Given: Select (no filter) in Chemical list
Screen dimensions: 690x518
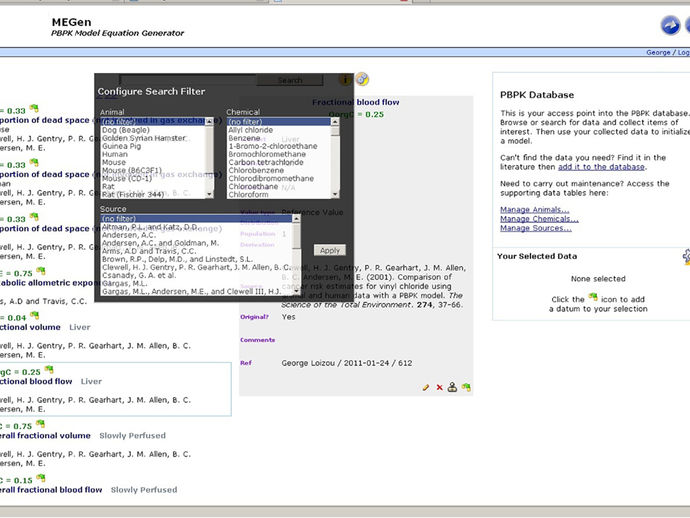Looking at the screenshot, I should 279,121.
